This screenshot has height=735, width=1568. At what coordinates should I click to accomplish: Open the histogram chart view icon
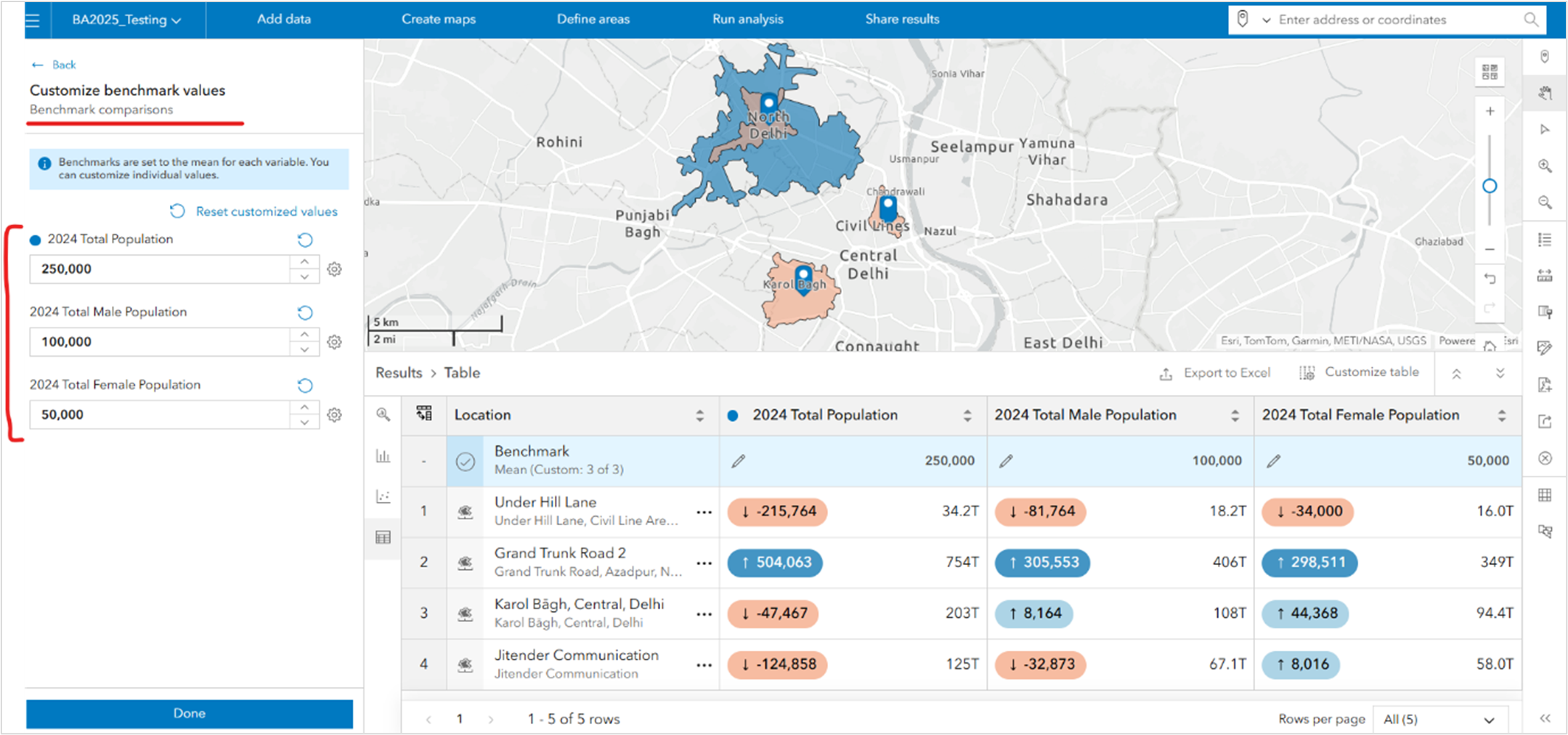pos(383,456)
